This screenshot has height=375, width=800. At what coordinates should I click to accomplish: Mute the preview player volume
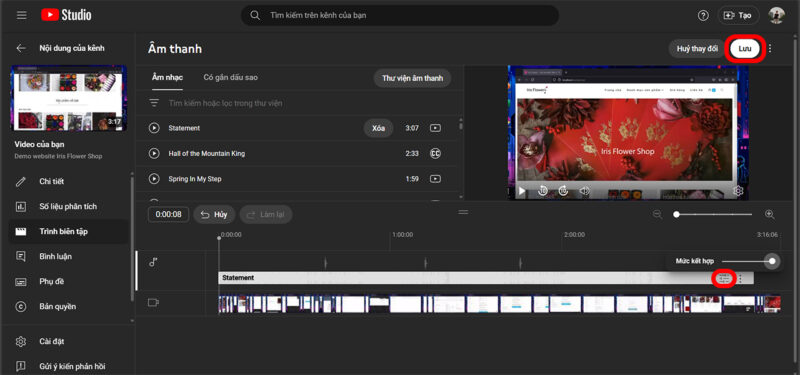click(x=584, y=191)
